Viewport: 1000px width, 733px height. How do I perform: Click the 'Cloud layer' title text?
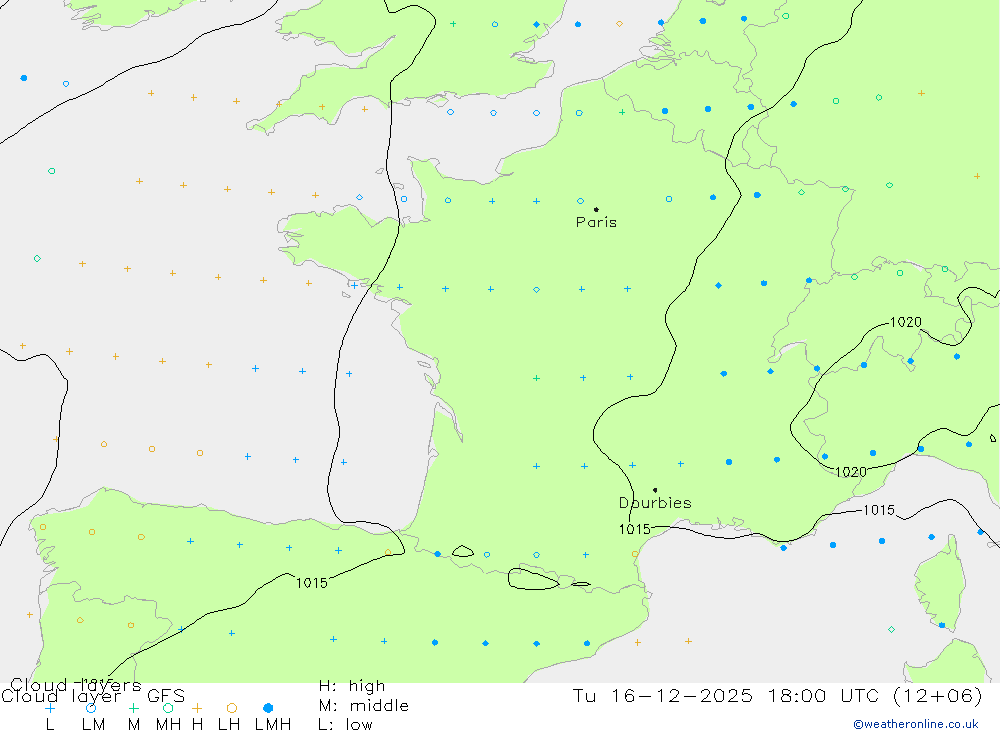click(x=61, y=696)
